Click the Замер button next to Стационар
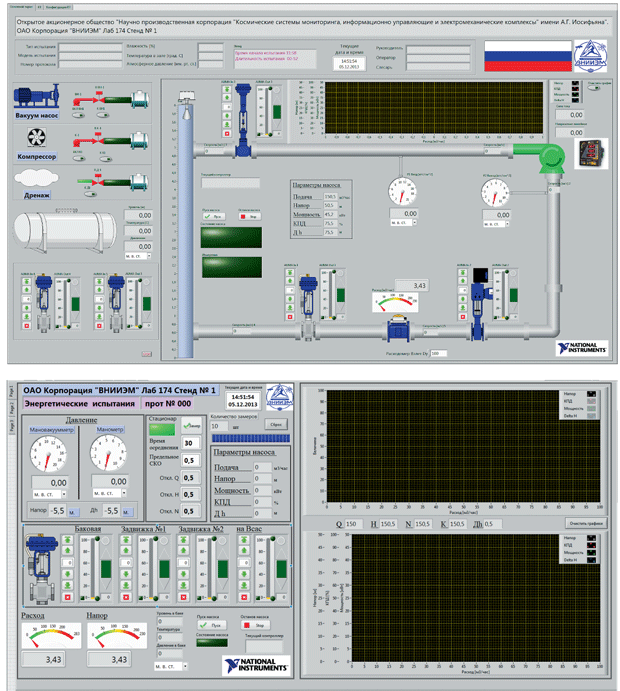 [192, 426]
